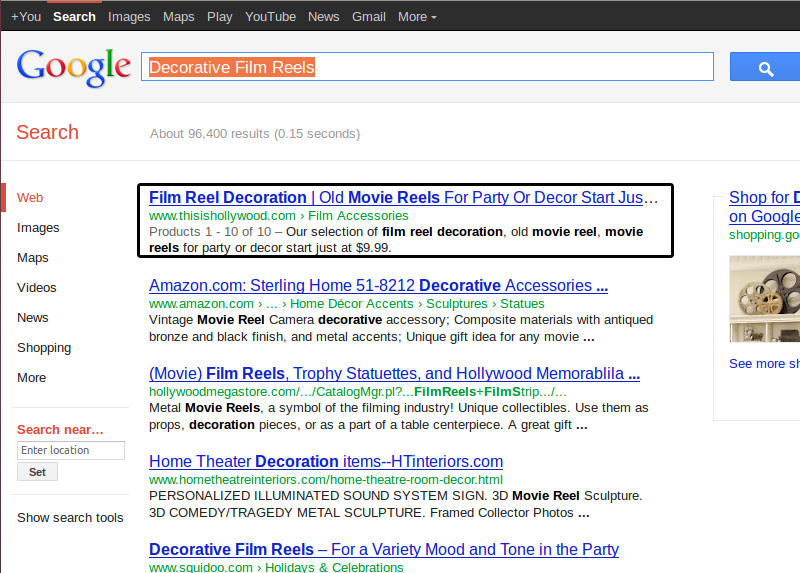Switch to News results in sidebar
The image size is (800, 573).
(33, 318)
